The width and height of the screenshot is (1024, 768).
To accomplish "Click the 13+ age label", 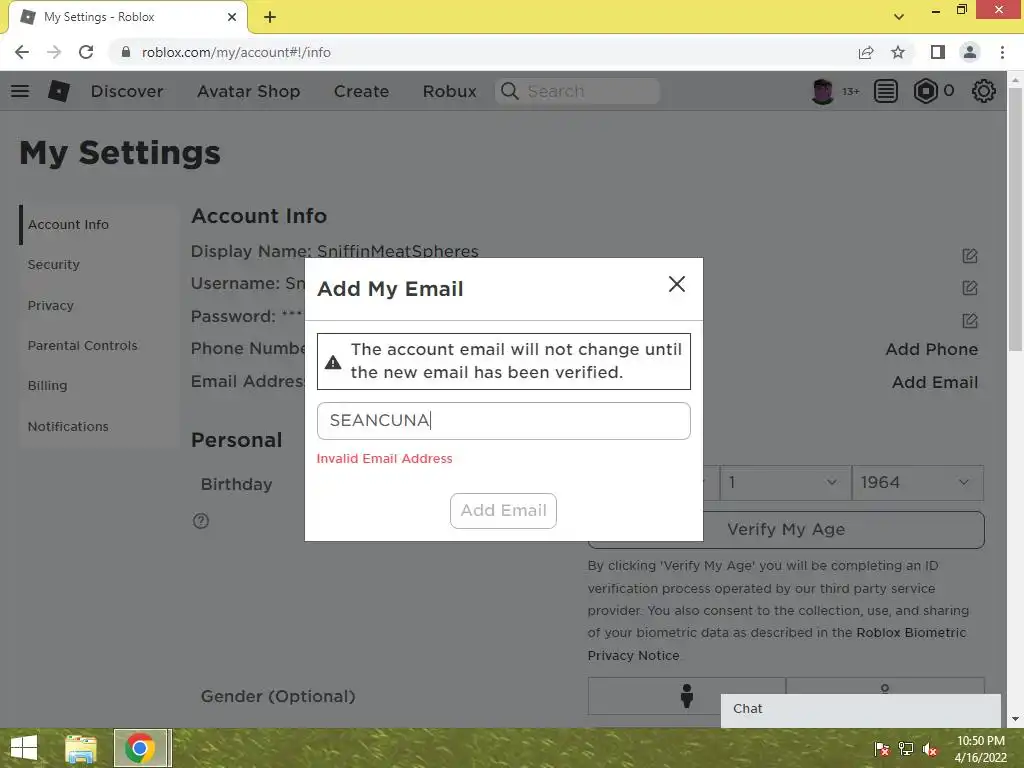I will 850,91.
